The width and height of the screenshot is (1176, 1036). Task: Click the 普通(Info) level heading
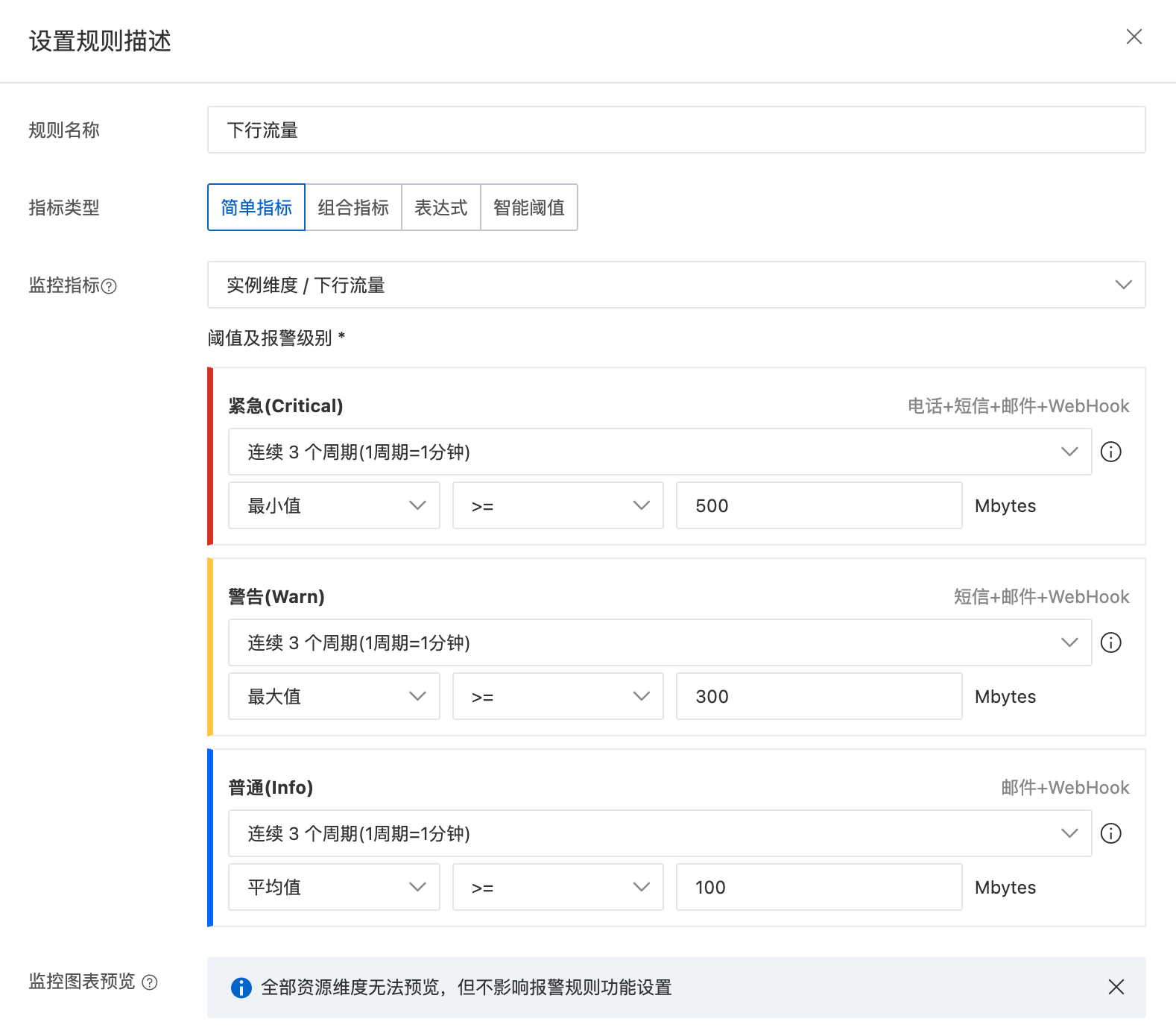point(271,787)
